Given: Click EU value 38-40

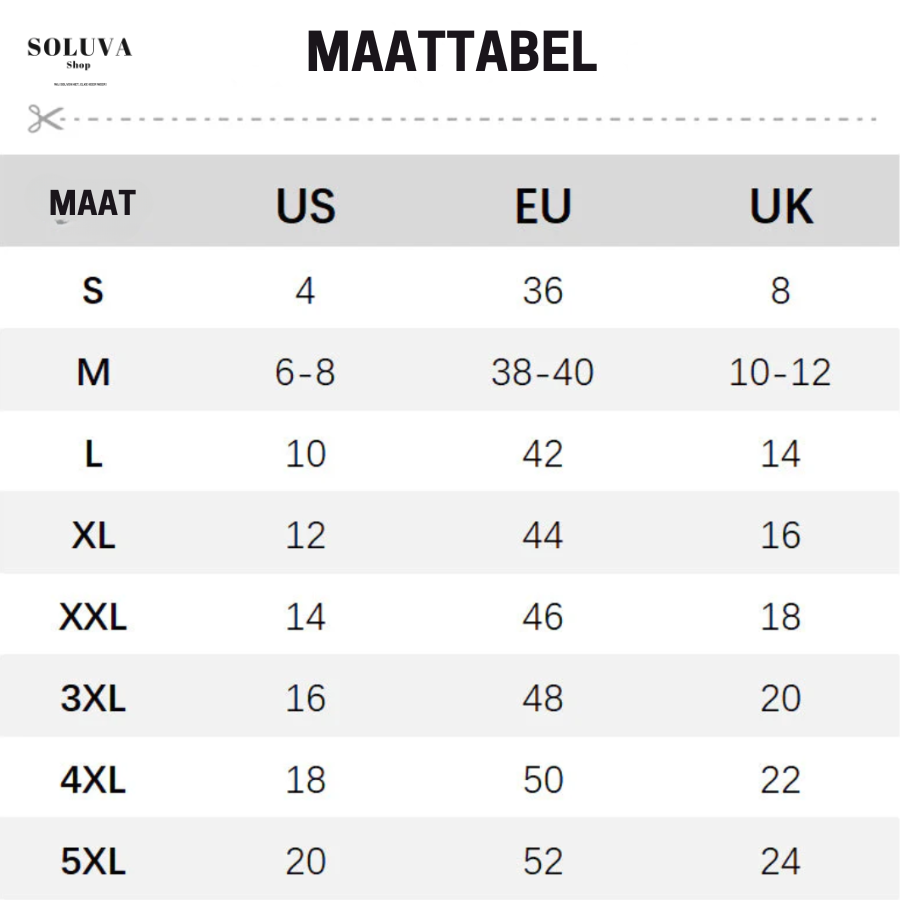Looking at the screenshot, I should 543,373.
